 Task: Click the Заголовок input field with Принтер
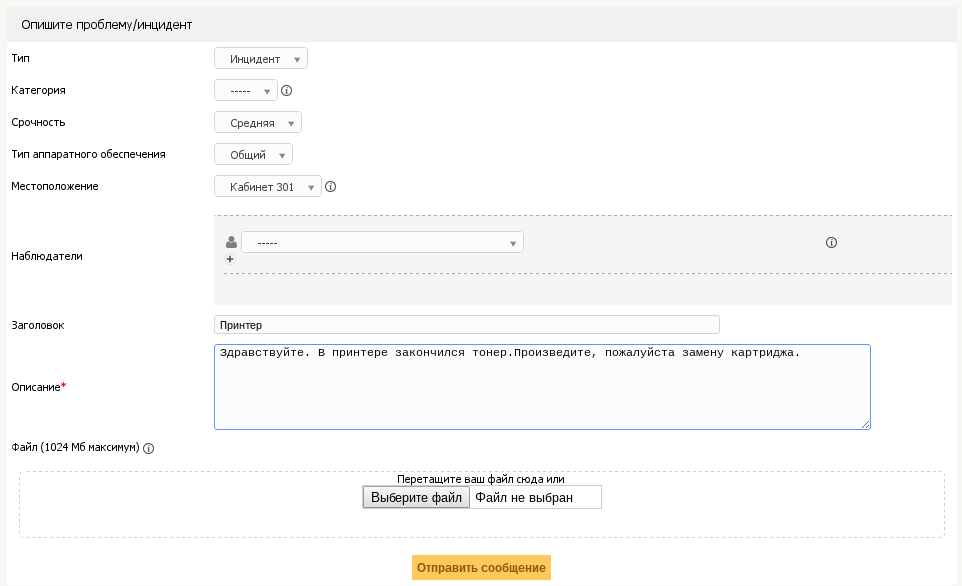[x=467, y=325]
